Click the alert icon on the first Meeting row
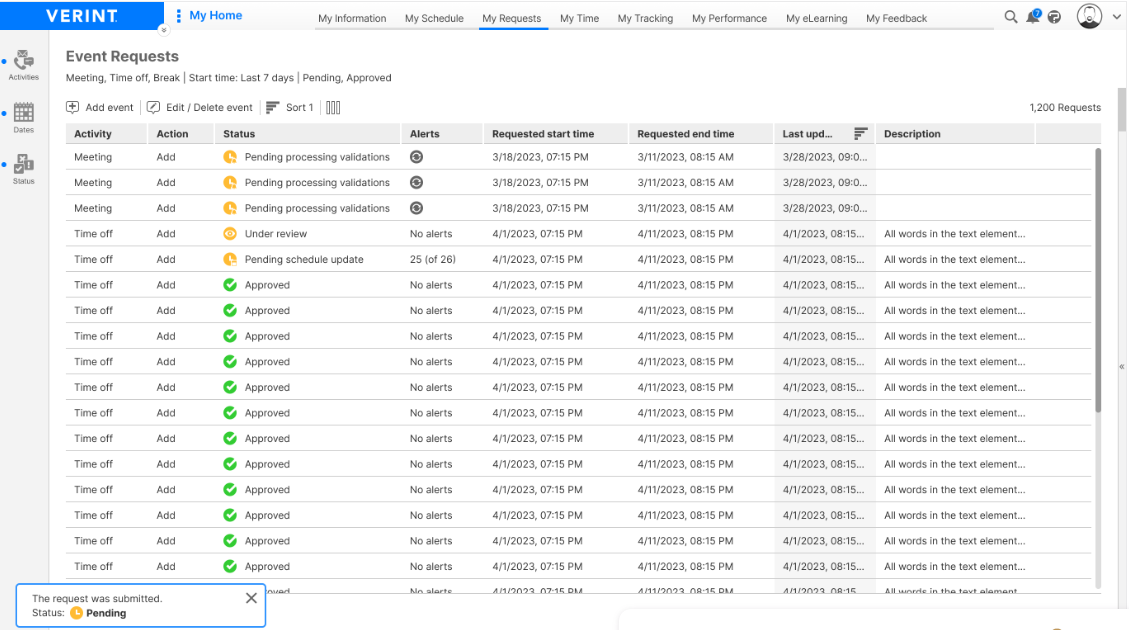 (x=414, y=157)
